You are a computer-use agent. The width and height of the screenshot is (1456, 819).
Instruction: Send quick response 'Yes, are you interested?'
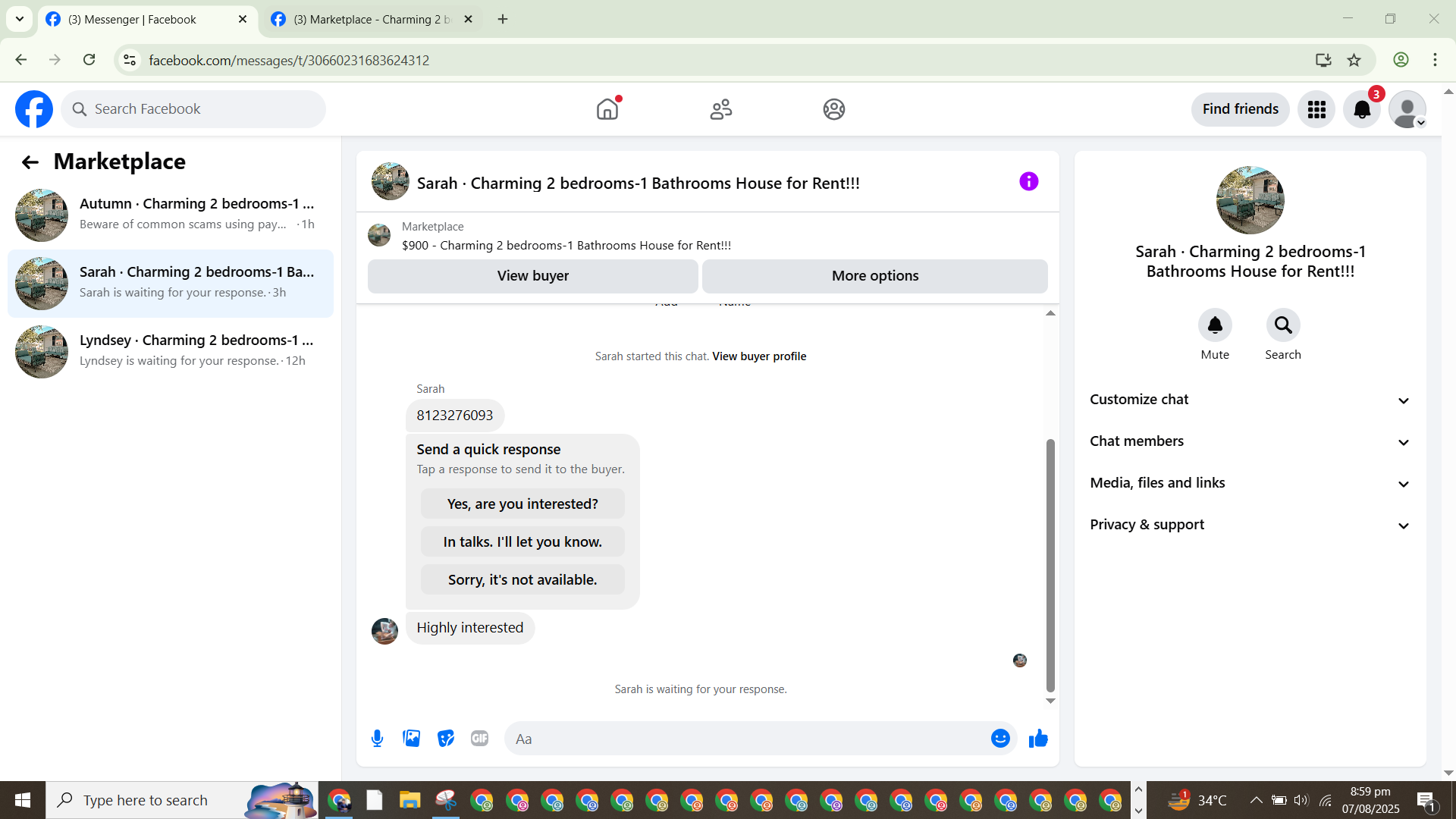(522, 504)
